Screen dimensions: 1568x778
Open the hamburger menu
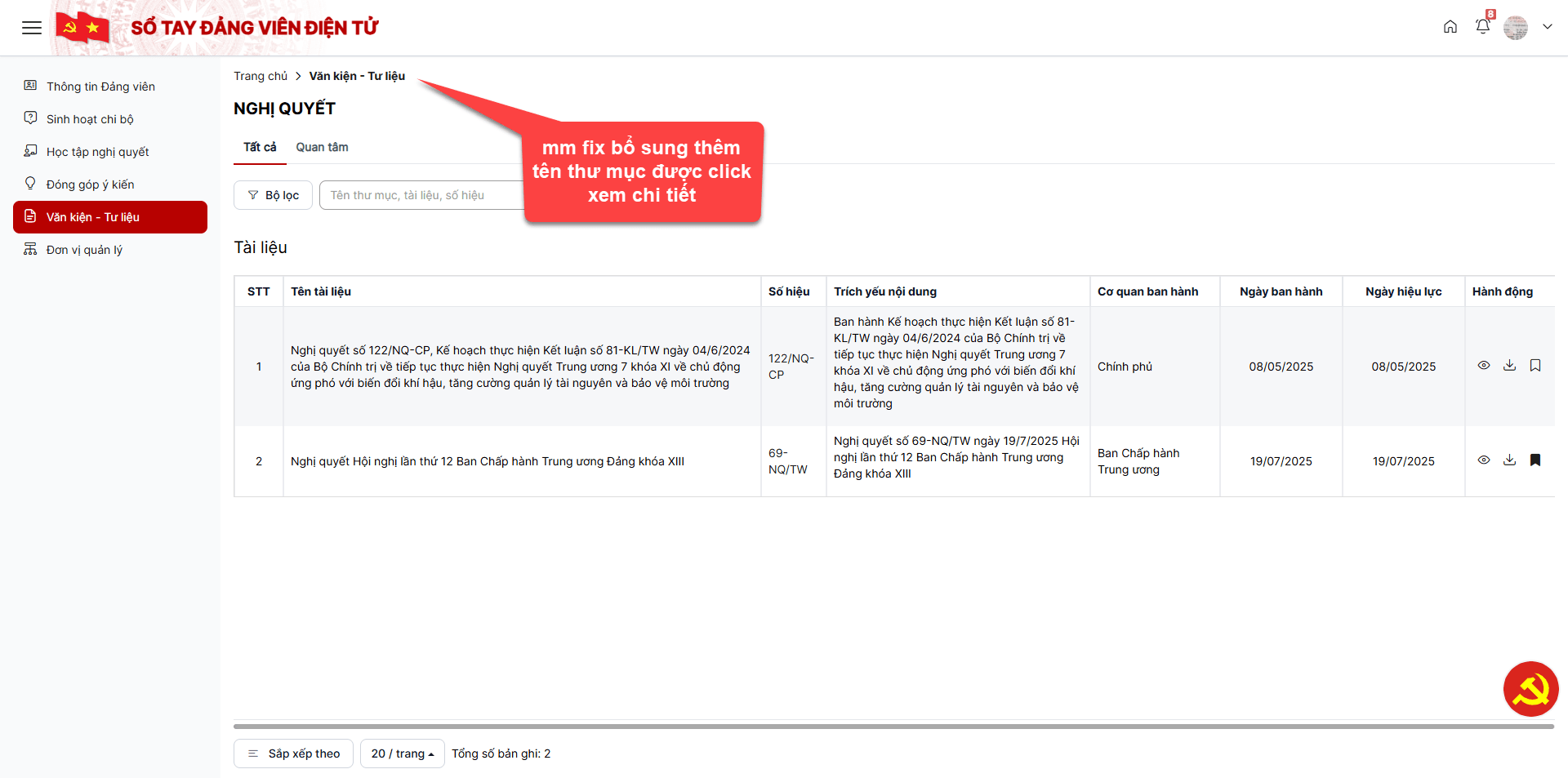coord(32,28)
